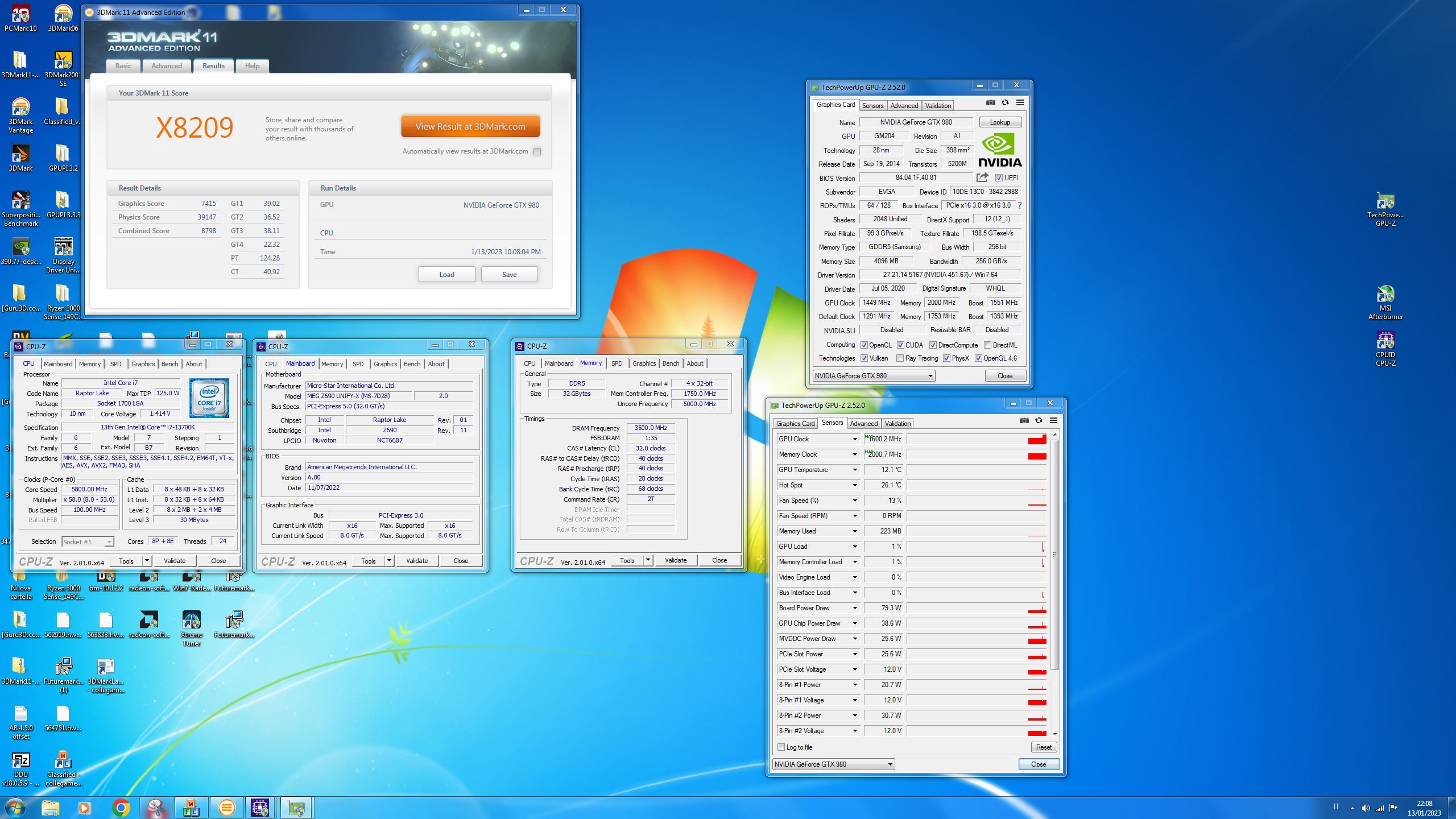Click View Result at 3DMark.com button

tap(470, 127)
